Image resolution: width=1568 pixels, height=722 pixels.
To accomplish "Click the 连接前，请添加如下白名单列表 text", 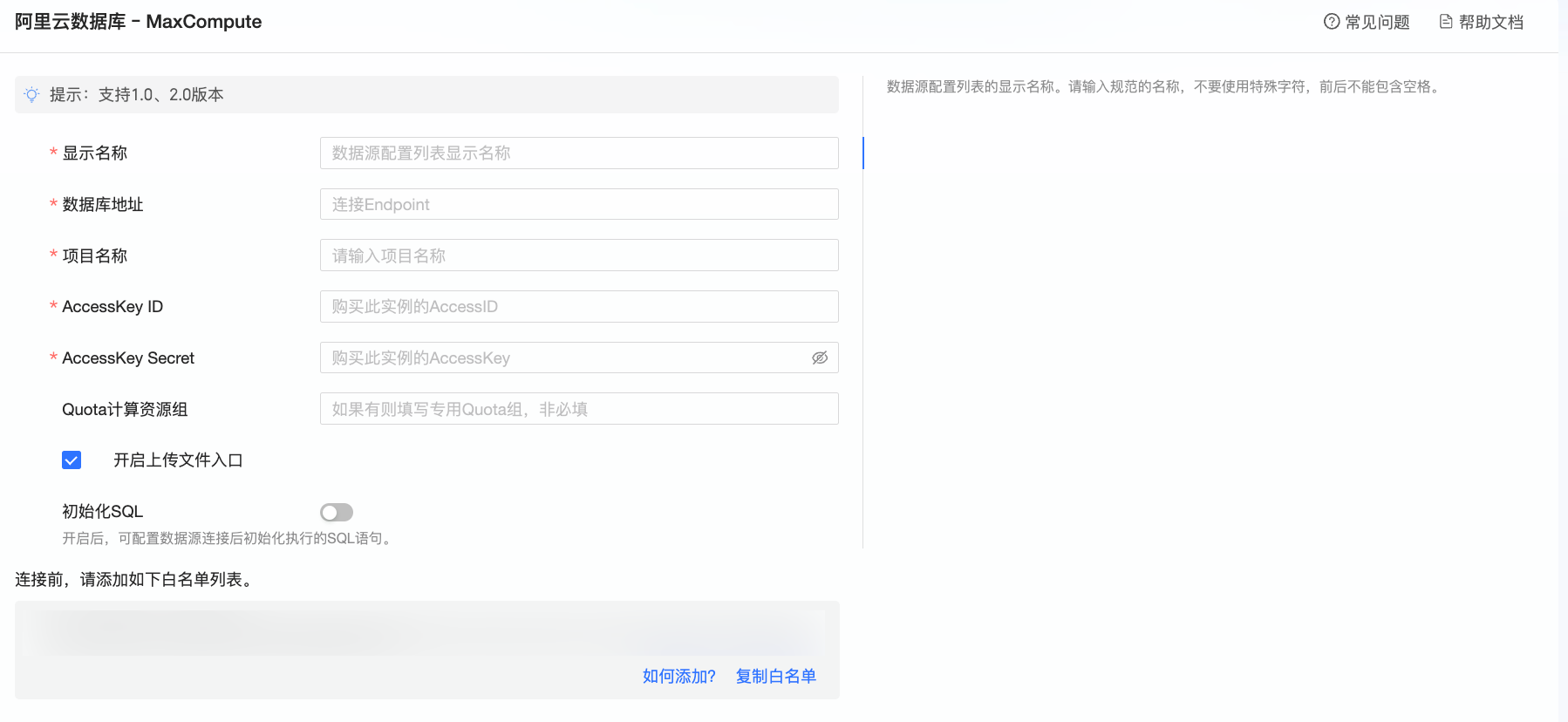I will (136, 580).
